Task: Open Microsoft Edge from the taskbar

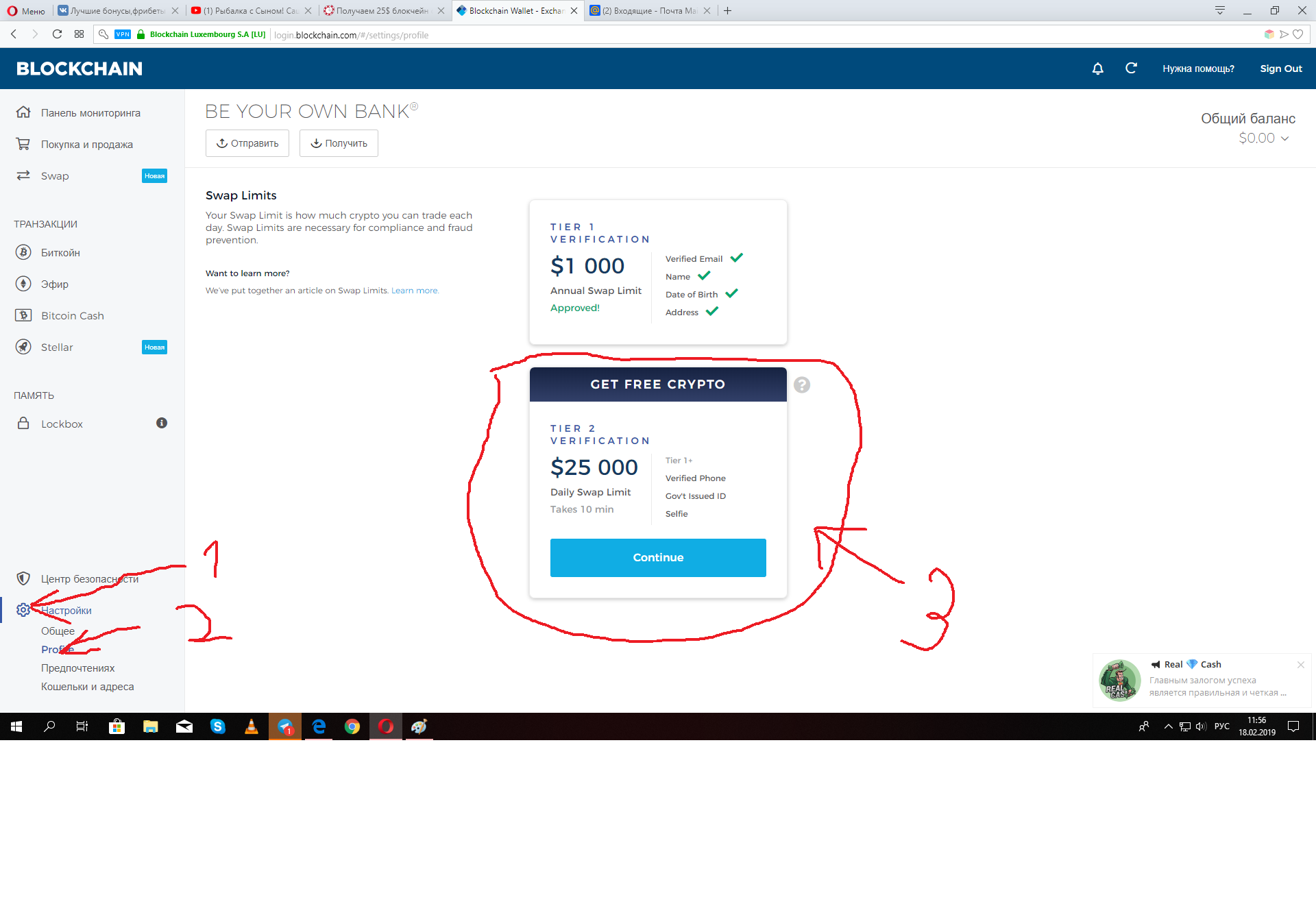Action: [x=319, y=726]
